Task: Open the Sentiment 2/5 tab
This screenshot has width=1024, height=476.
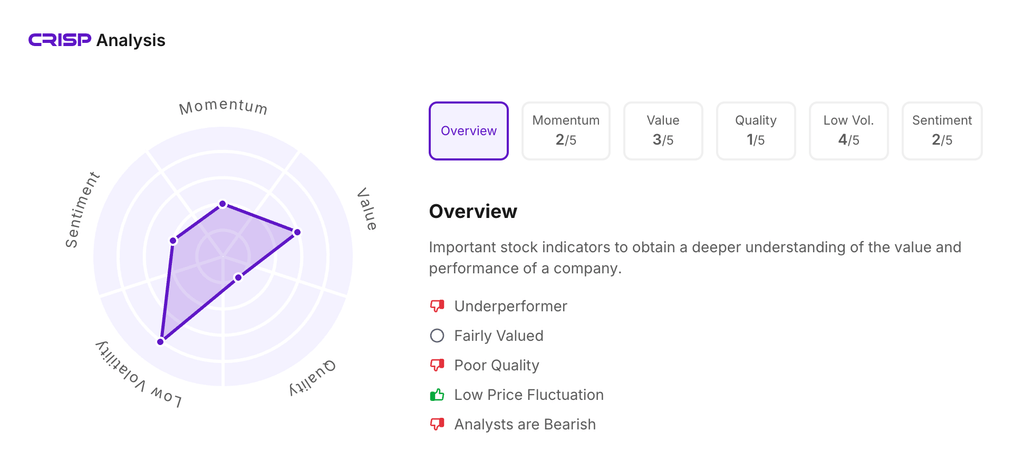Action: point(941,131)
